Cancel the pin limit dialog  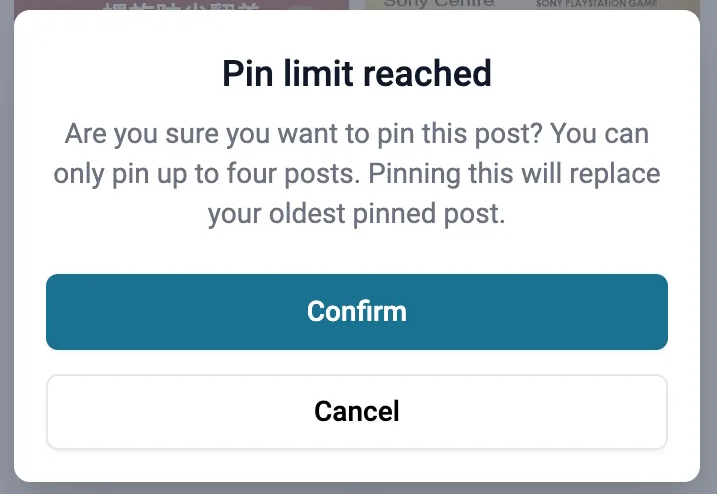[x=357, y=412]
